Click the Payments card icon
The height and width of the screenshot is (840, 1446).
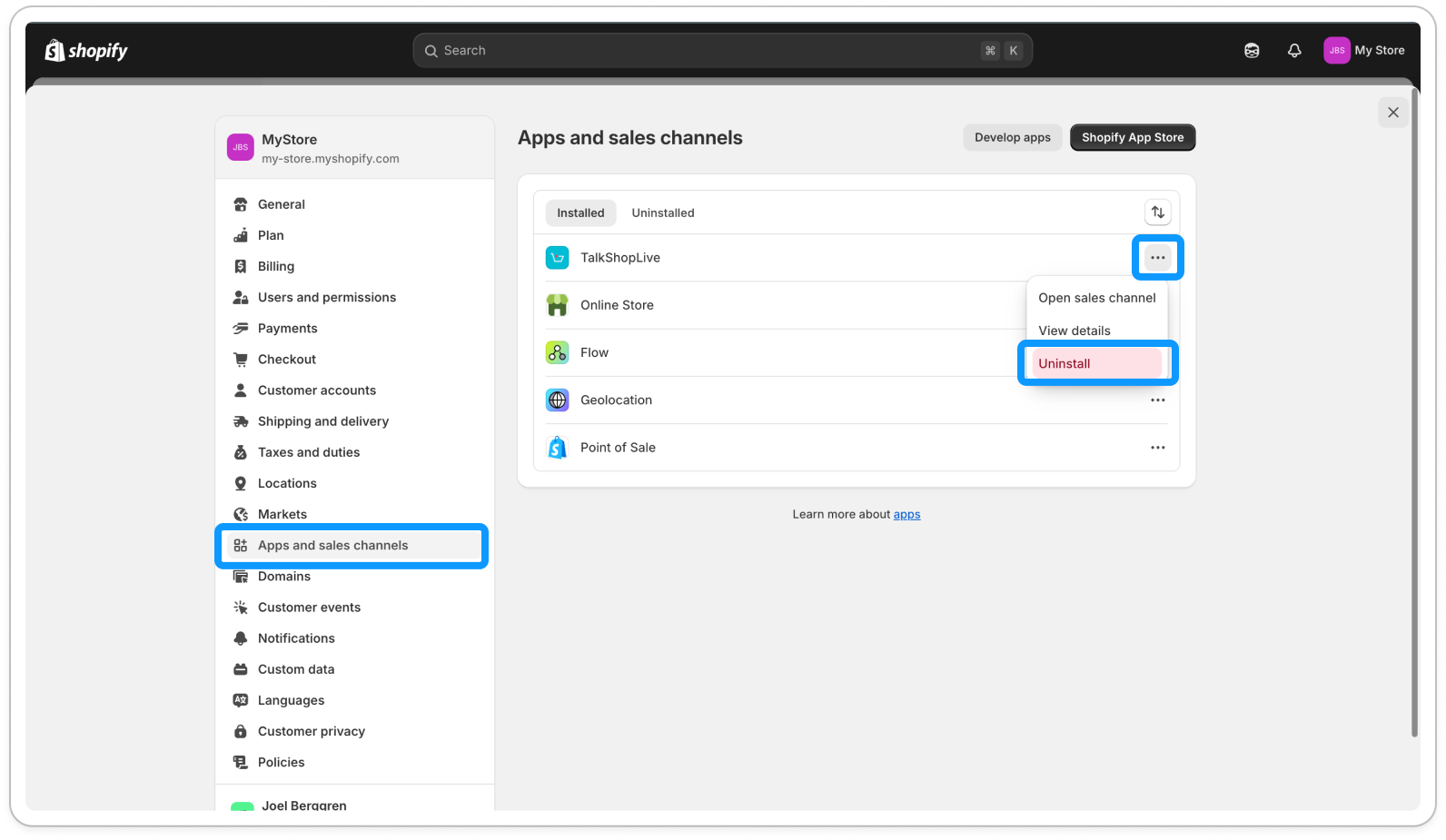coord(241,328)
